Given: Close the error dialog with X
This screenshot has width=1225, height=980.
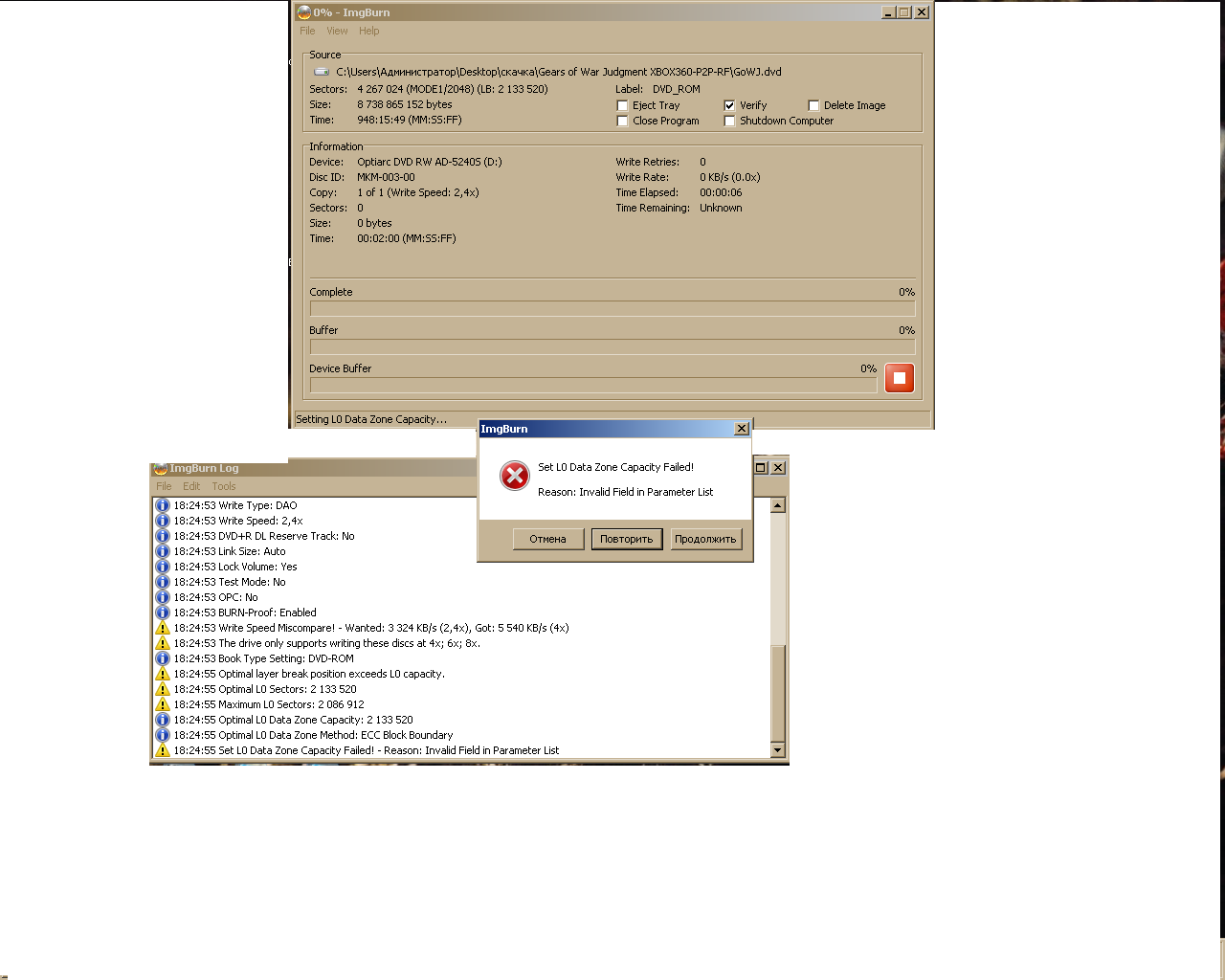Looking at the screenshot, I should (x=742, y=429).
